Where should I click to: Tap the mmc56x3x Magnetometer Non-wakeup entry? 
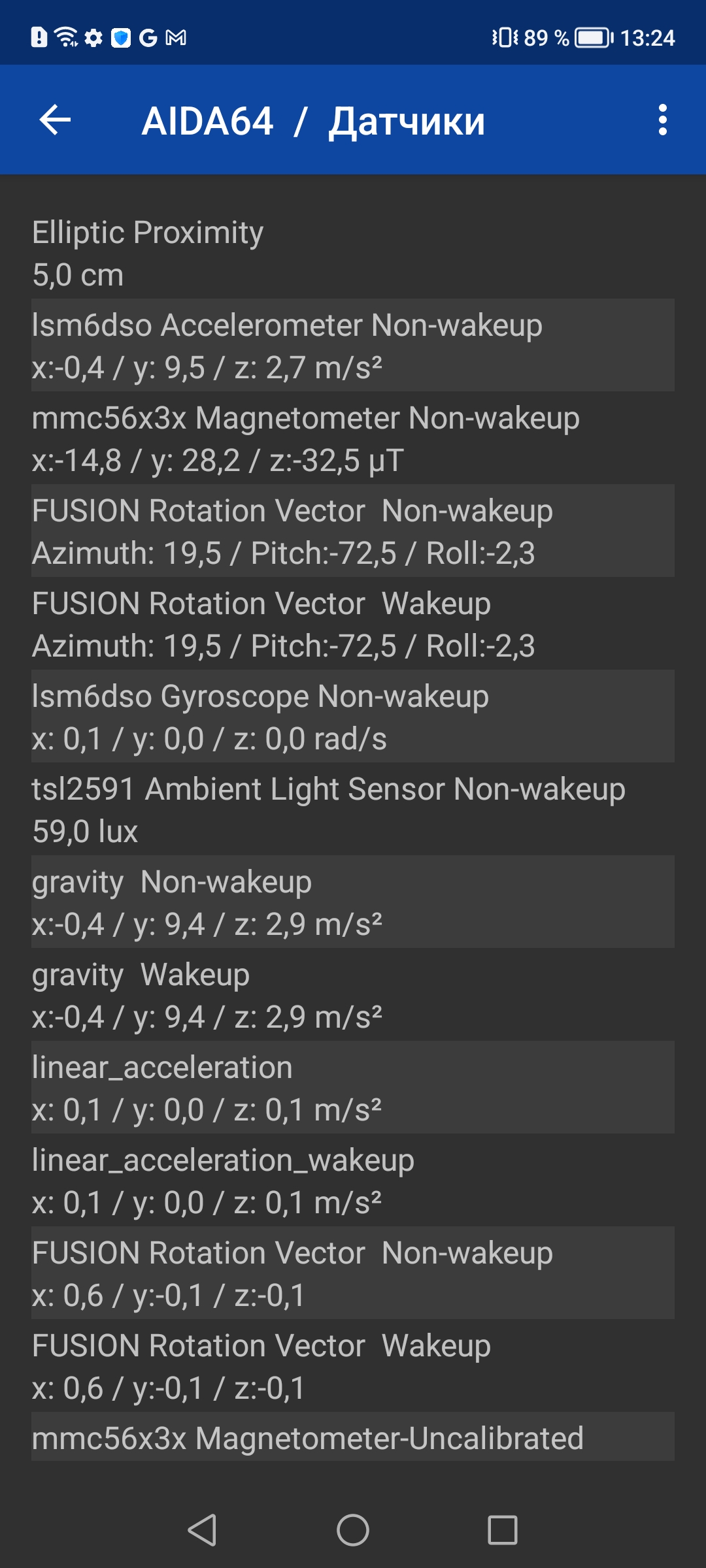[353, 438]
